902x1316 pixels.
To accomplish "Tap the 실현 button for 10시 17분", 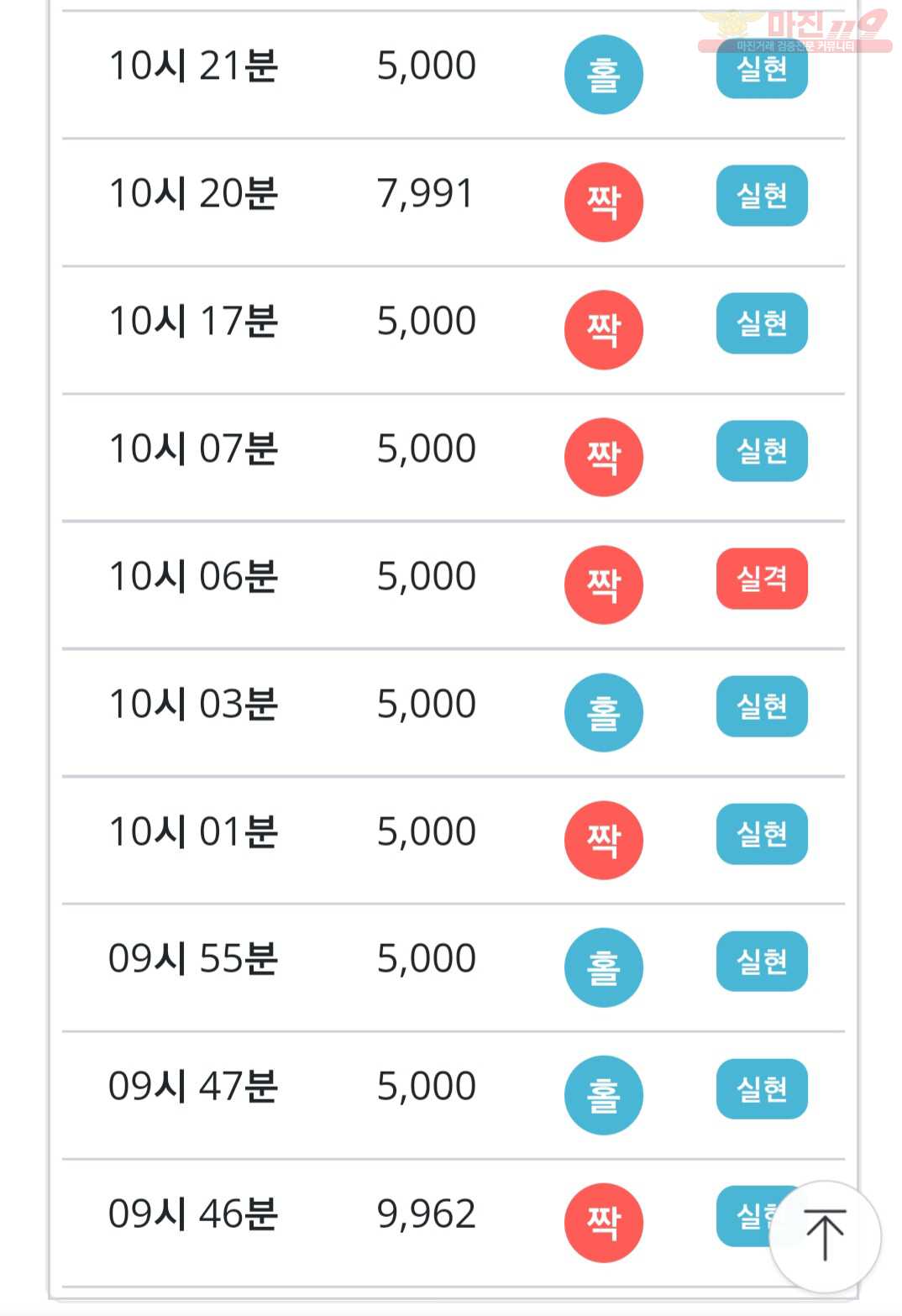I will pyautogui.click(x=762, y=323).
